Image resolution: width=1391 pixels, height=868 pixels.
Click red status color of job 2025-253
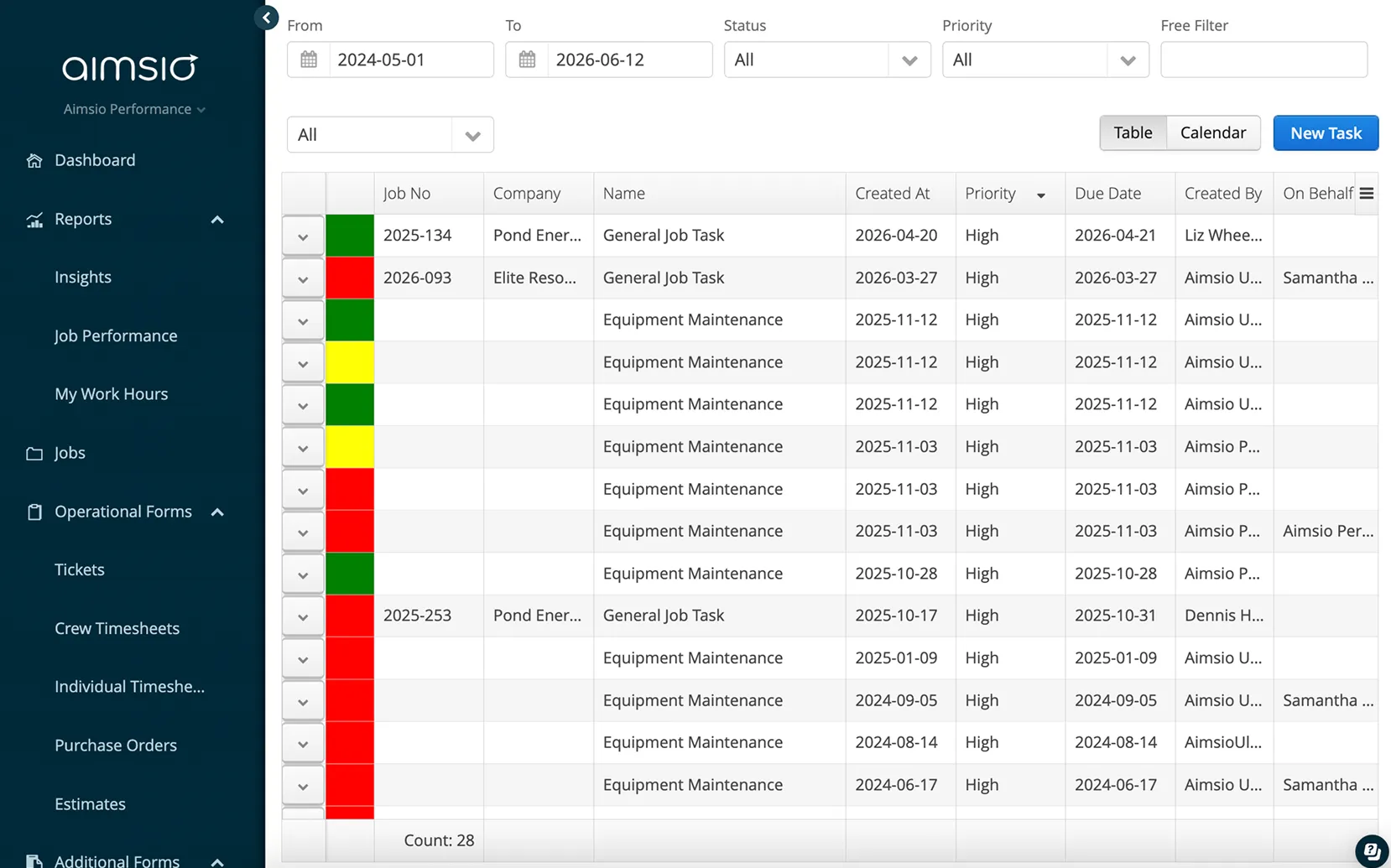350,616
